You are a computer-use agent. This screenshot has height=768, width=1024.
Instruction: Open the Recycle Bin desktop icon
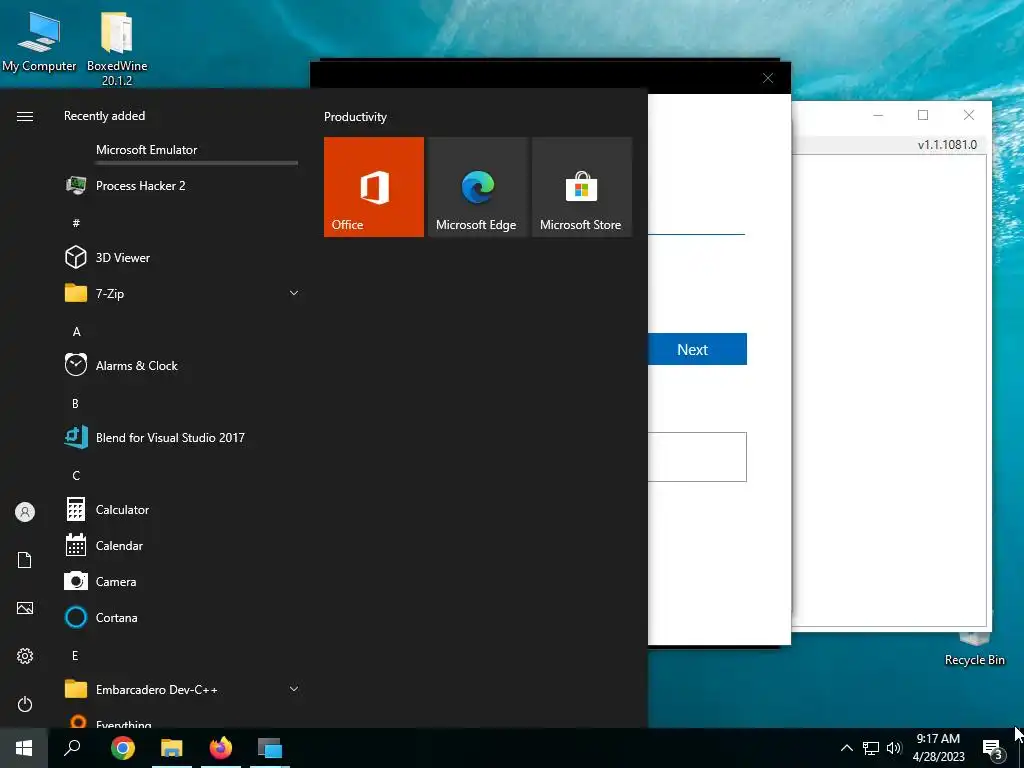click(974, 649)
